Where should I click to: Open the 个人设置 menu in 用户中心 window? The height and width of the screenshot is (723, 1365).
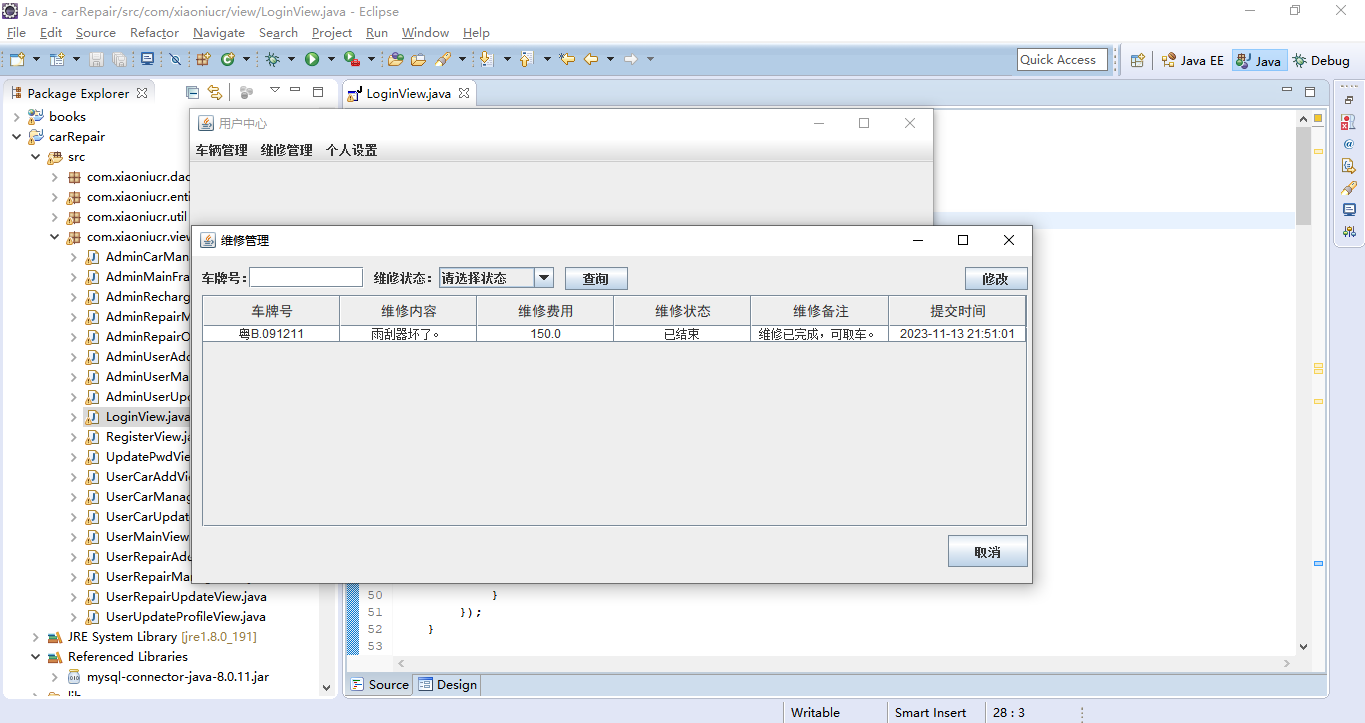point(351,150)
